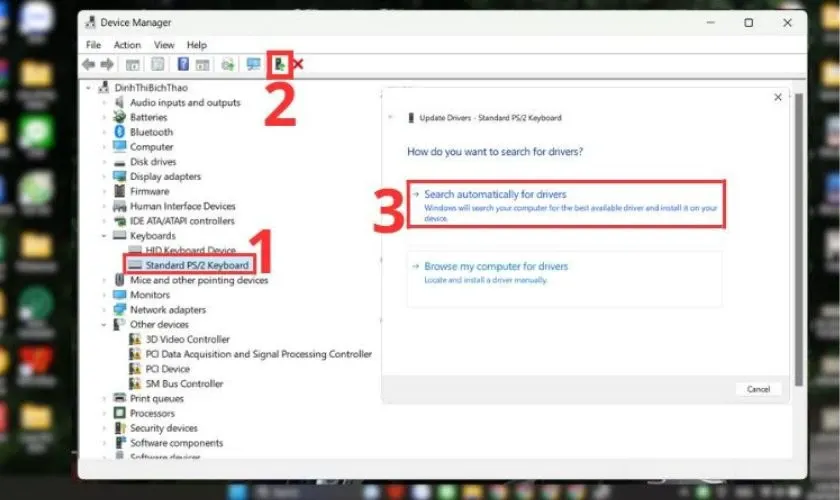Image resolution: width=840 pixels, height=500 pixels.
Task: Open the View menu
Action: click(164, 45)
